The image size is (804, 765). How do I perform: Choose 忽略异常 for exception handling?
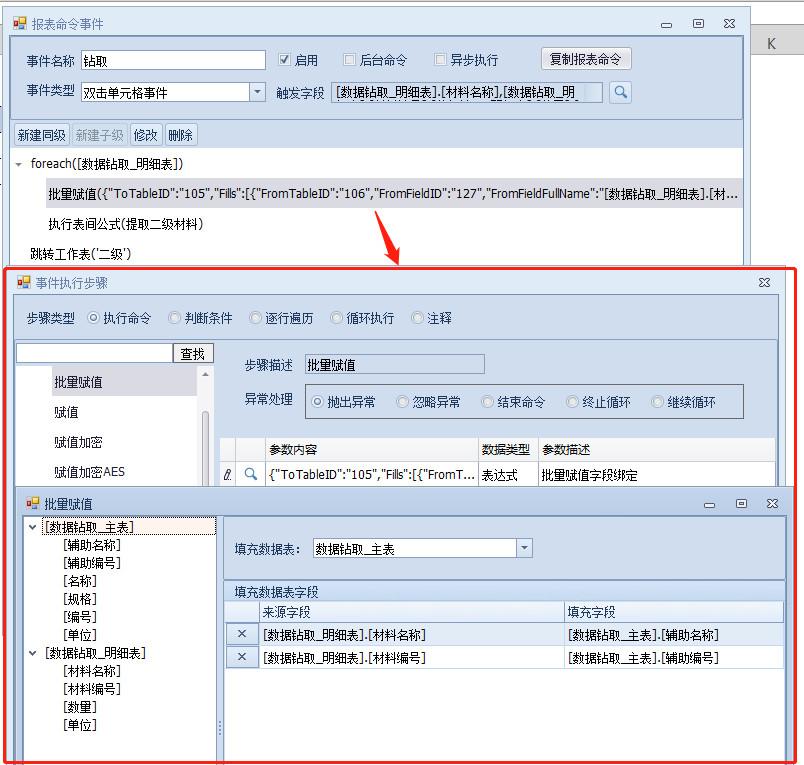coord(403,402)
